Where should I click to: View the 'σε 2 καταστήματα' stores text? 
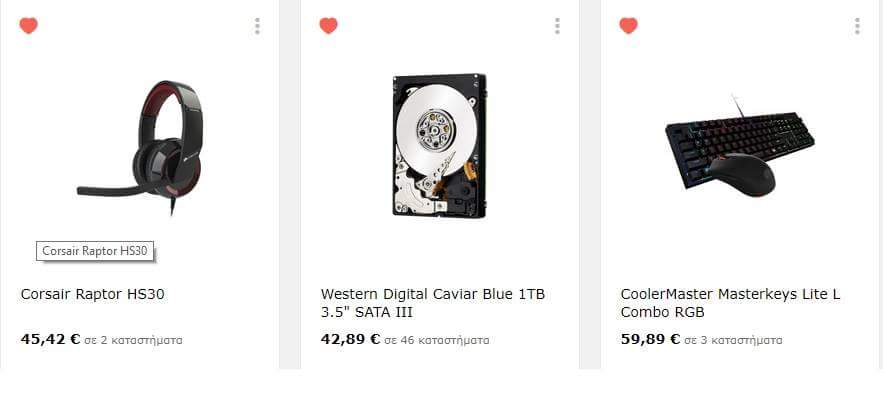pyautogui.click(x=133, y=341)
